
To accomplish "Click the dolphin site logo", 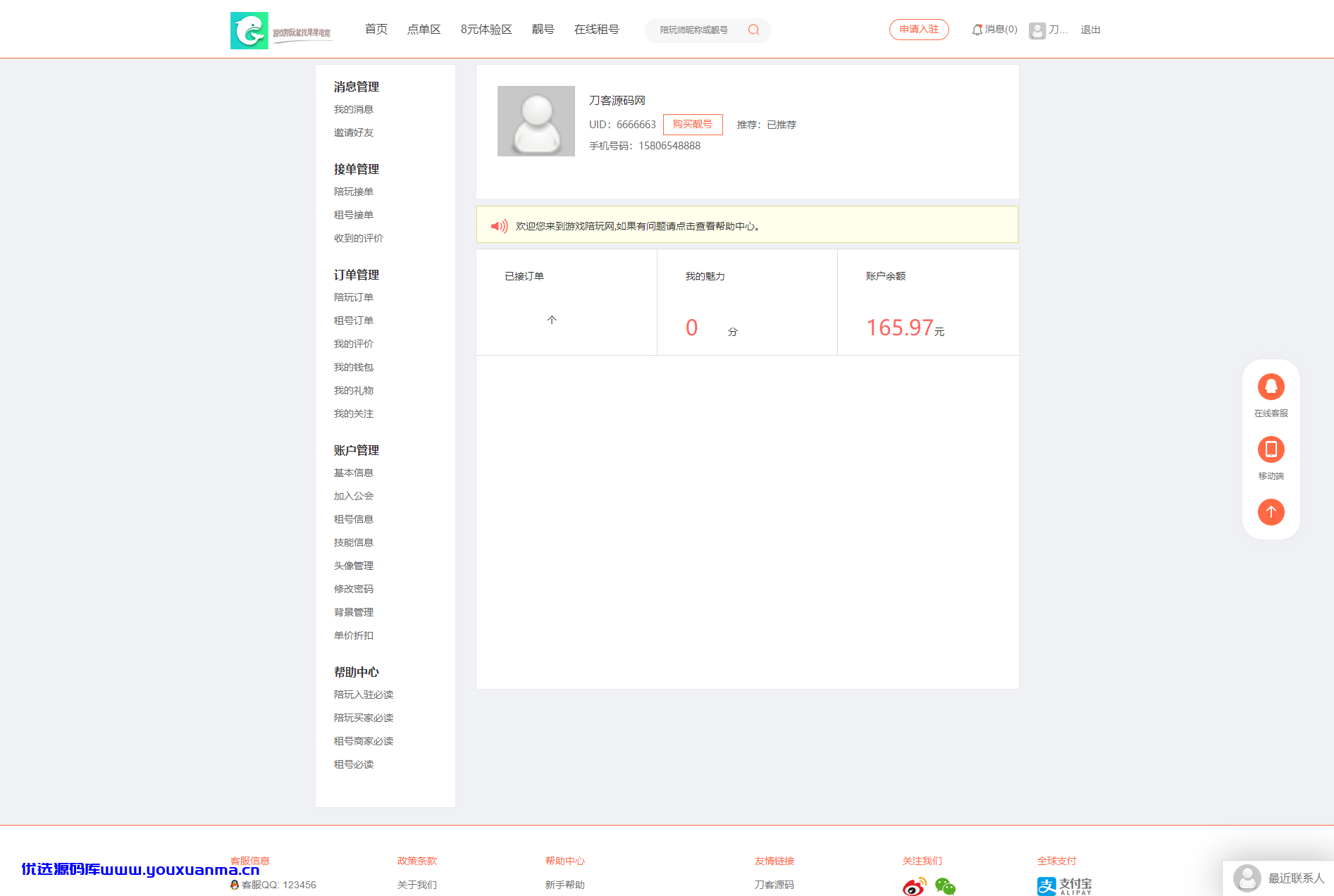I will coord(249,30).
